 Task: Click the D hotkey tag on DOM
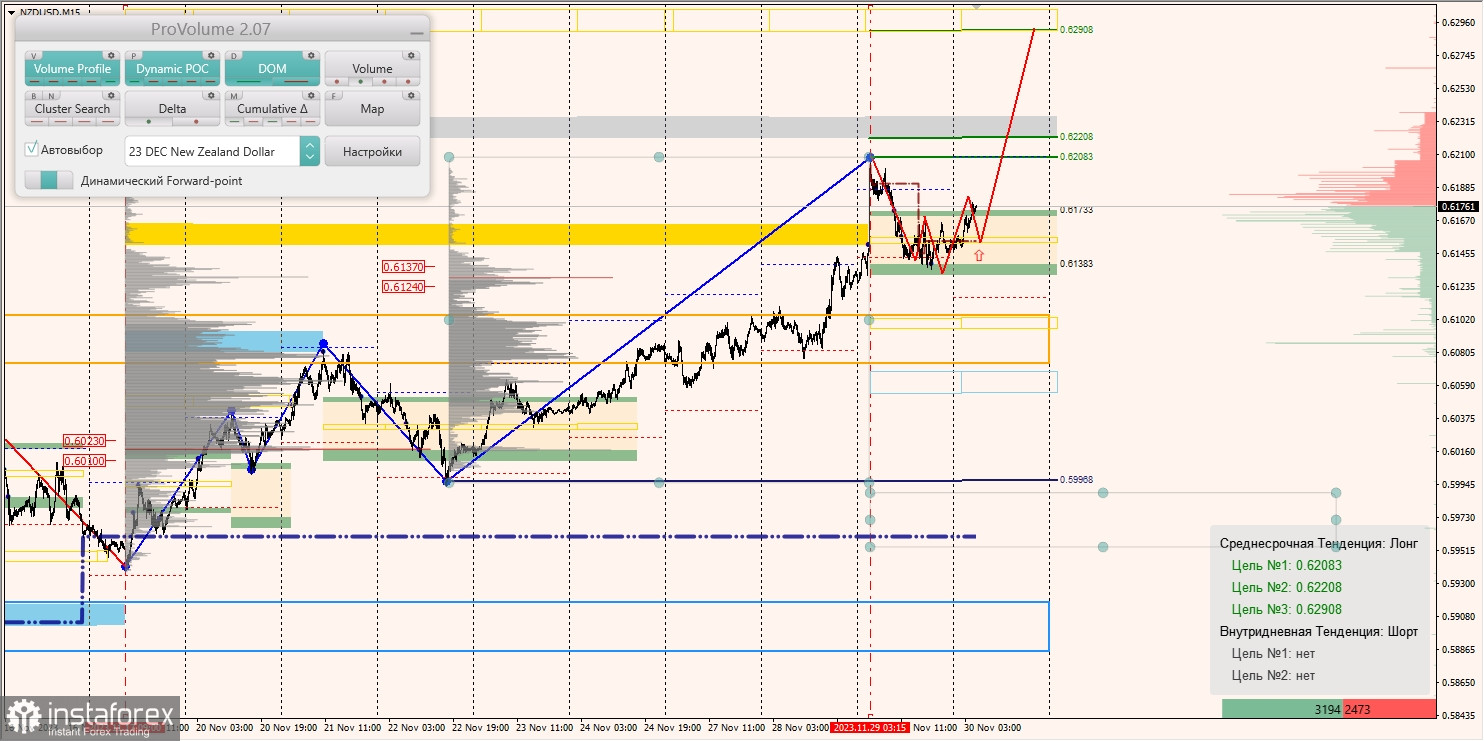pyautogui.click(x=234, y=56)
